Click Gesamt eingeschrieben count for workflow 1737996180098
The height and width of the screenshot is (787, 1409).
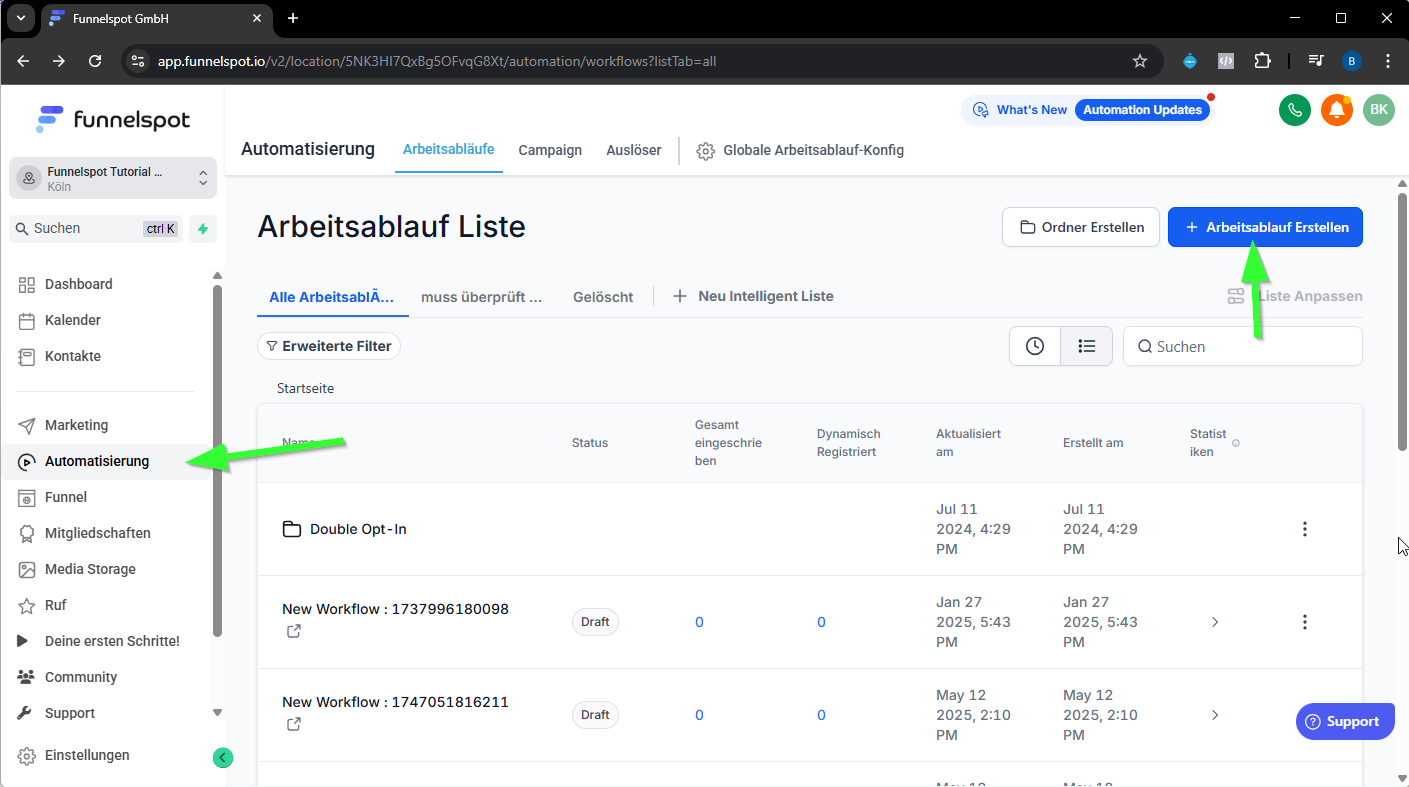click(x=699, y=622)
